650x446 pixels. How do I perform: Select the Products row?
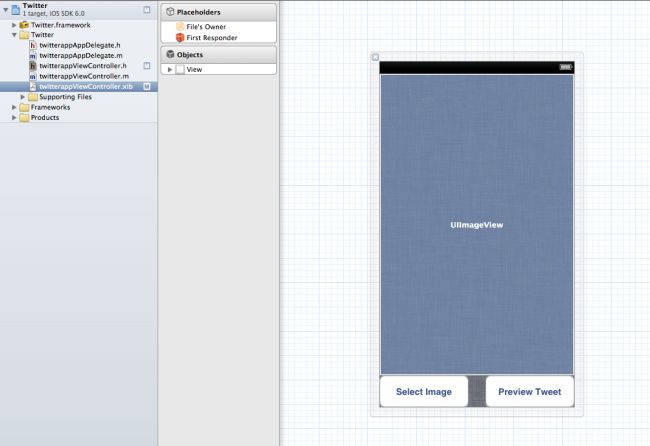[79, 118]
